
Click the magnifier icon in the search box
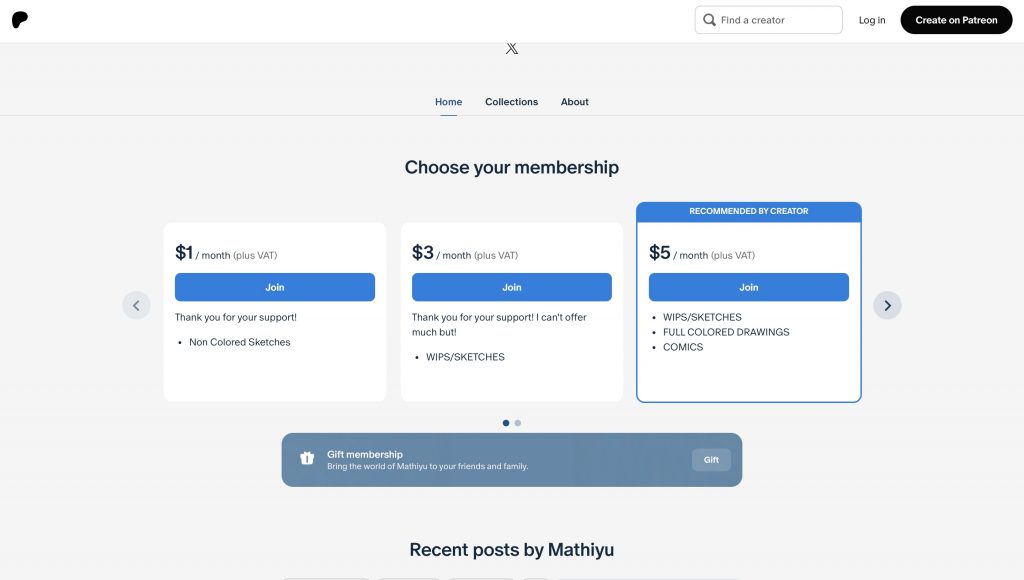point(709,20)
